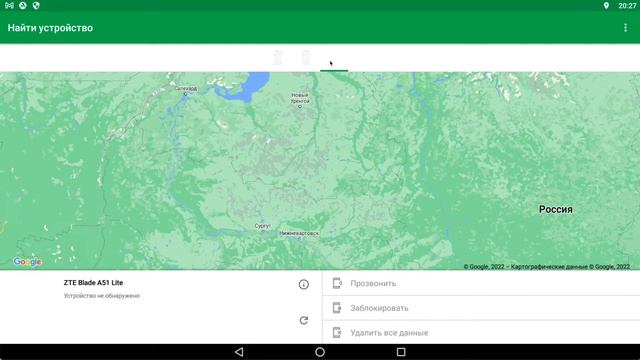Click the Новый Уренгой city label
This screenshot has width=640, height=360.
coord(300,98)
